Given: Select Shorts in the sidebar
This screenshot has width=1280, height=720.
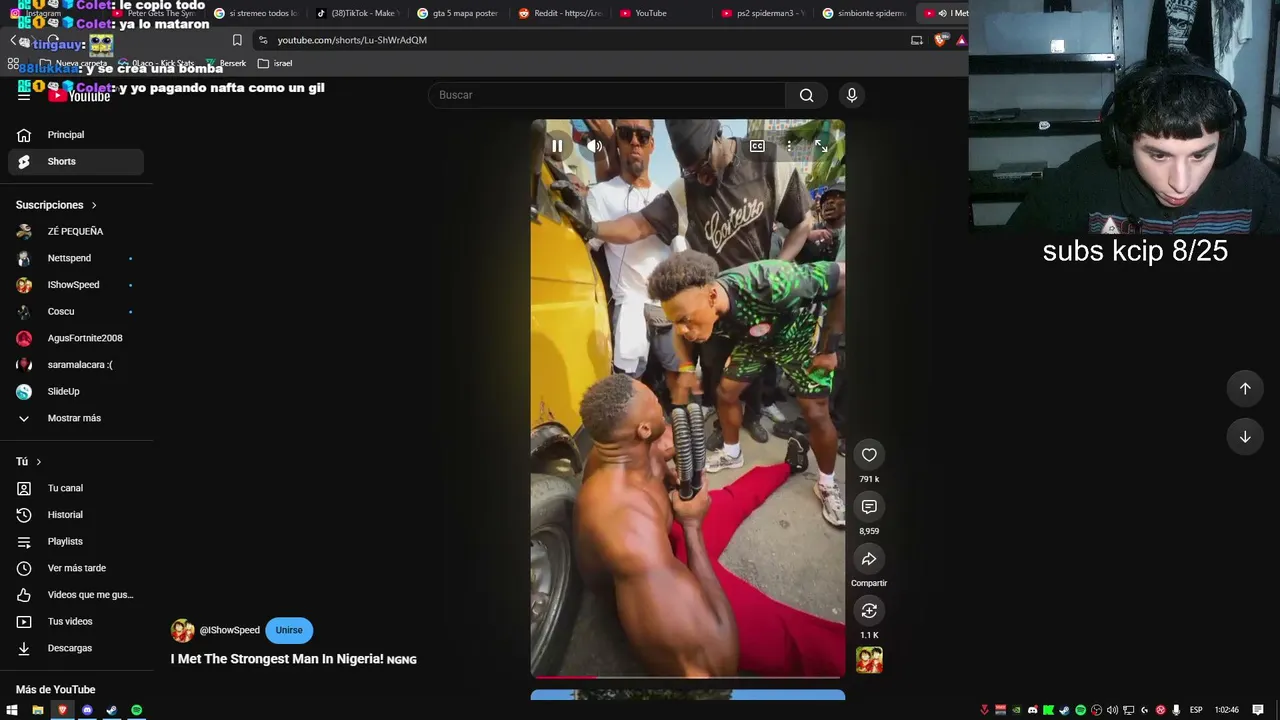Looking at the screenshot, I should 76,161.
